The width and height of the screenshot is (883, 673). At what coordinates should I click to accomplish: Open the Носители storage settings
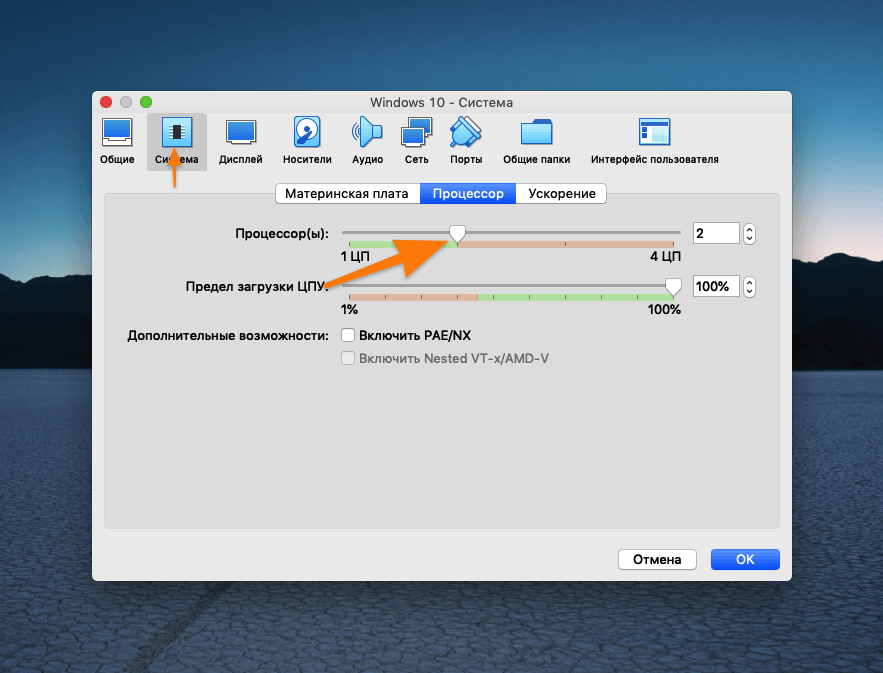(307, 141)
